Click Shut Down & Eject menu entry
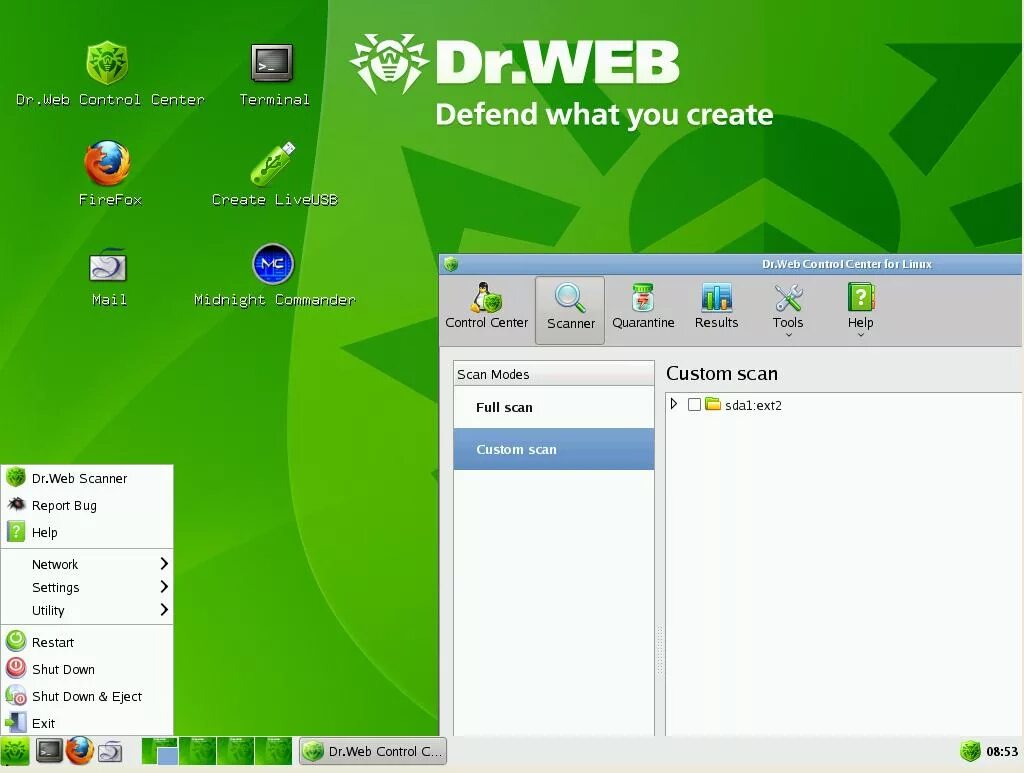 (87, 696)
